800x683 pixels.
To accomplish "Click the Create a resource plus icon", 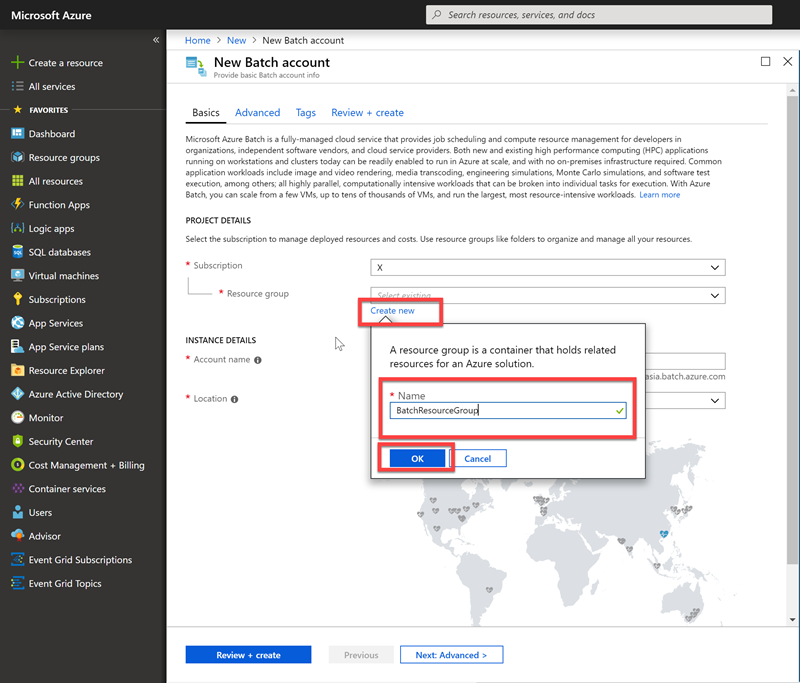I will (x=17, y=62).
